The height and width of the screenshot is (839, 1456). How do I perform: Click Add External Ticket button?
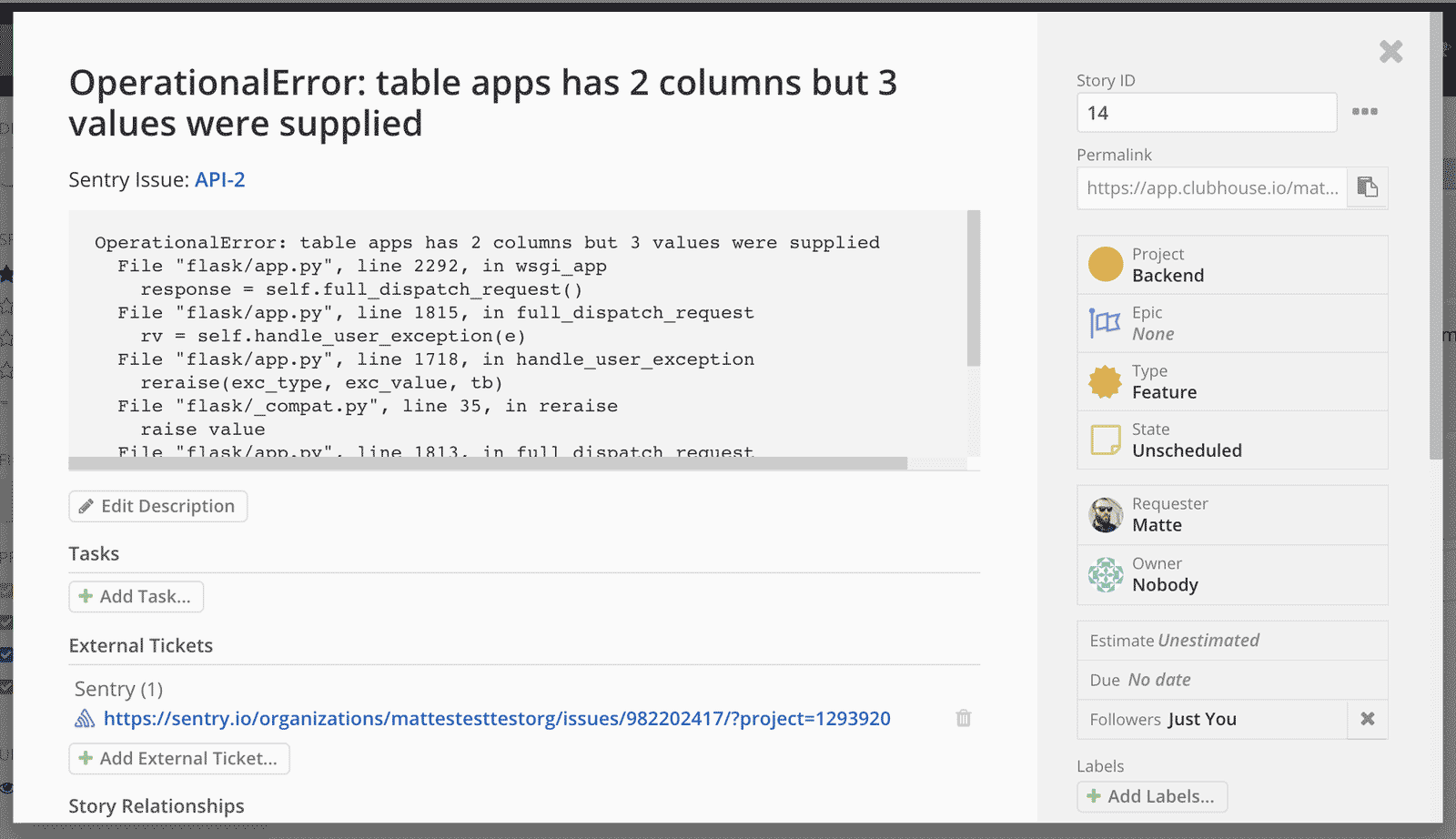[x=179, y=759]
